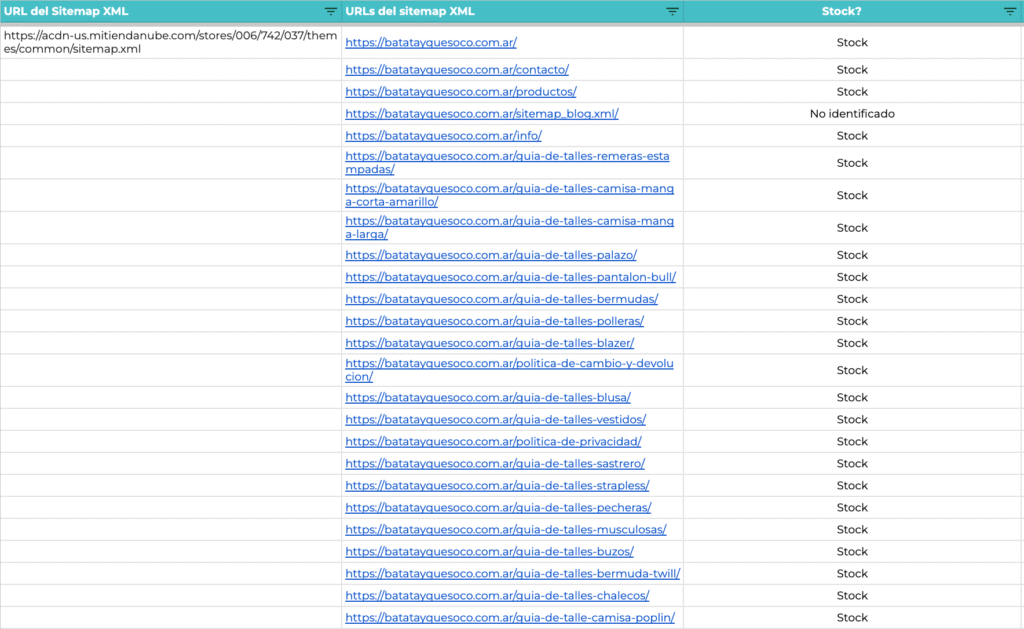Open the guia-de-talles-blazer link

tap(490, 343)
